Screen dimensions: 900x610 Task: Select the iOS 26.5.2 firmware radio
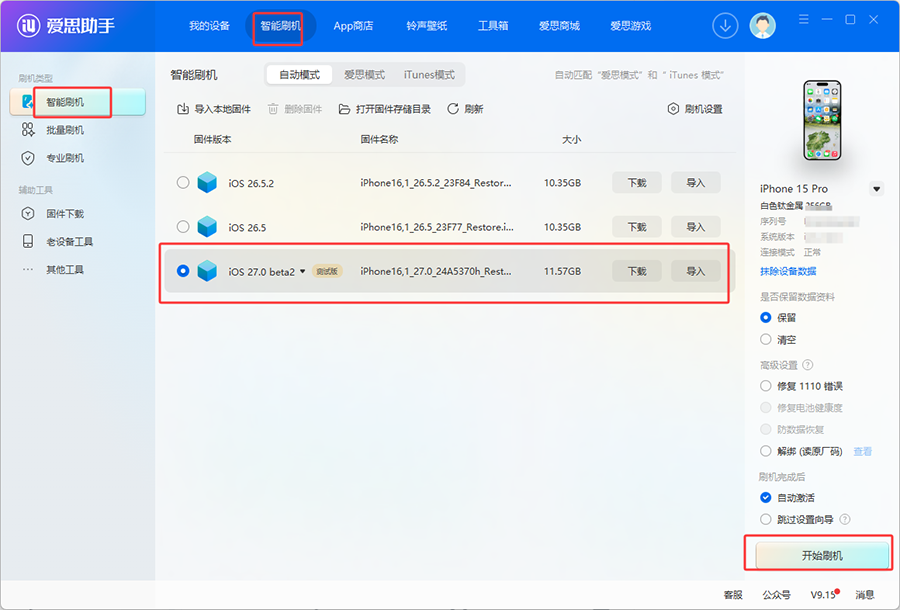183,182
